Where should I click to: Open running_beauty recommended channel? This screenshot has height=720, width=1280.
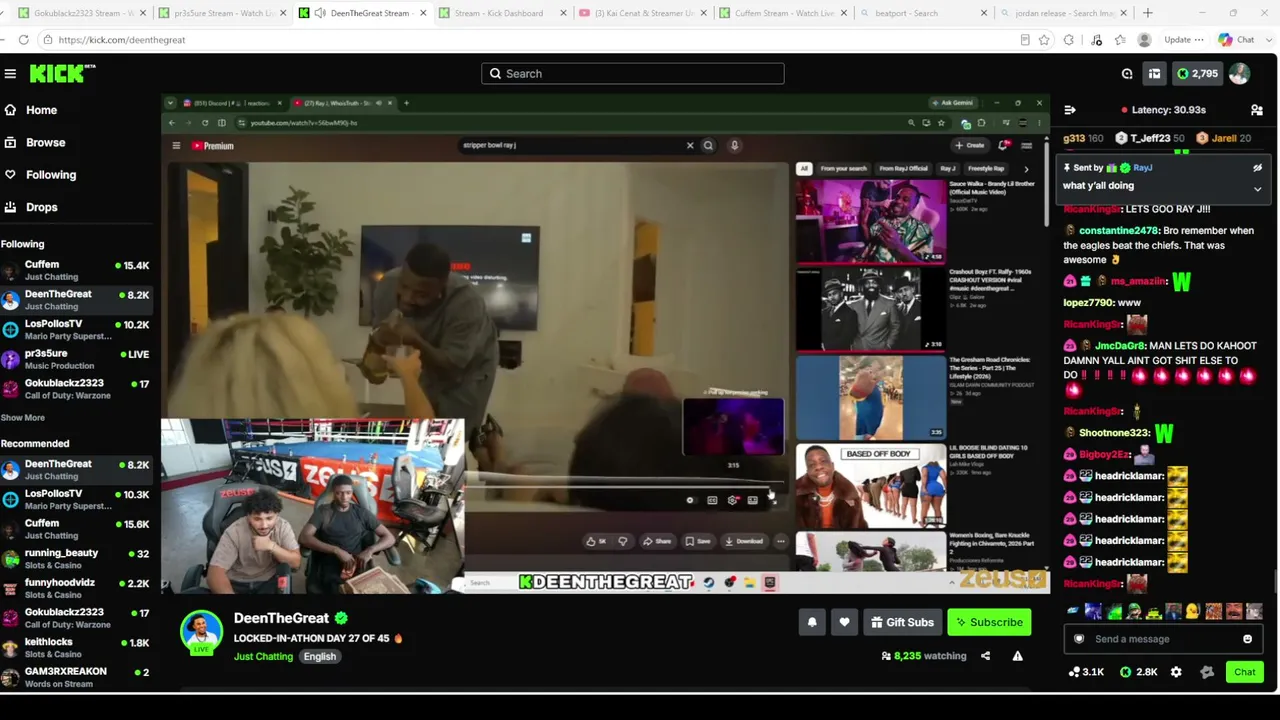click(77, 559)
